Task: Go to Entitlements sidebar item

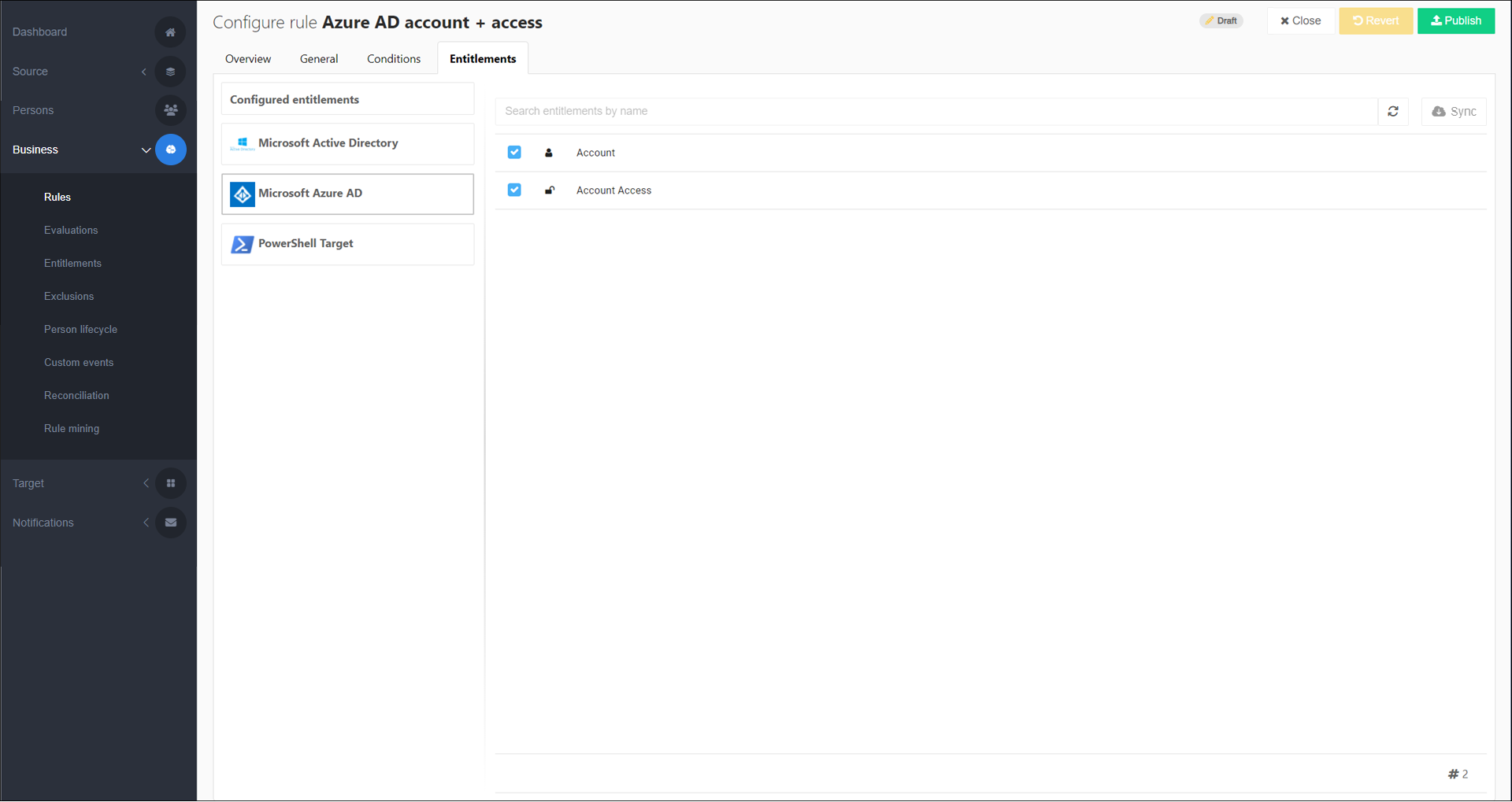Action: [x=72, y=264]
